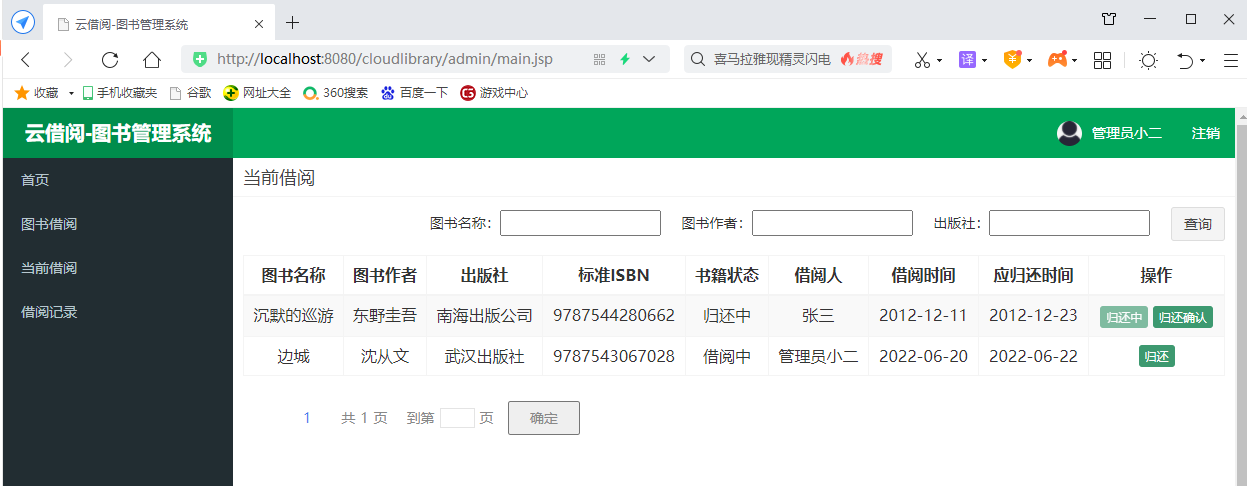Screen dimensions: 1247x486
Task: Open the purple translate icon
Action: coord(967,60)
